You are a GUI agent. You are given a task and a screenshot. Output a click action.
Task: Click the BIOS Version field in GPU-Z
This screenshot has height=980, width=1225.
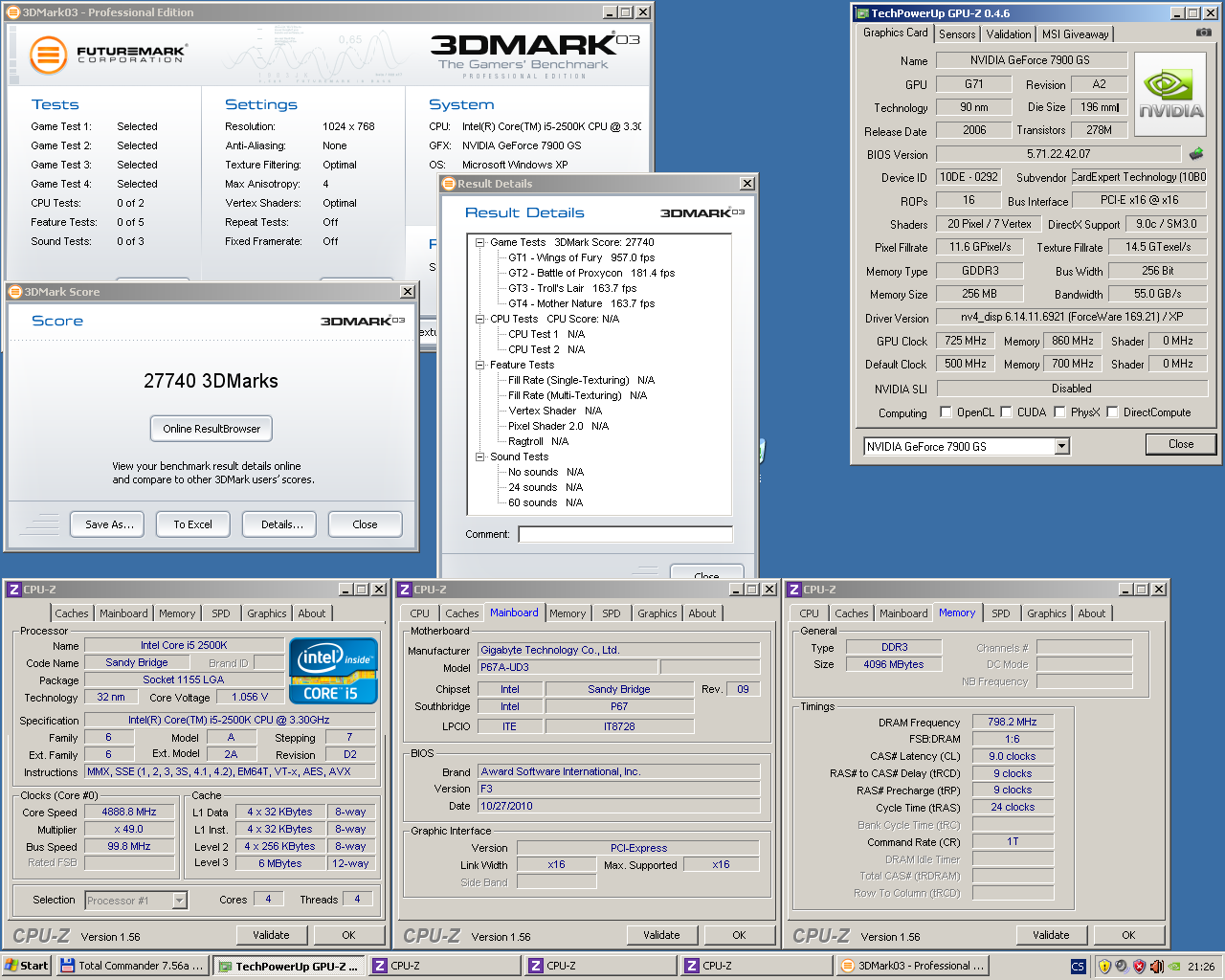[x=1058, y=153]
